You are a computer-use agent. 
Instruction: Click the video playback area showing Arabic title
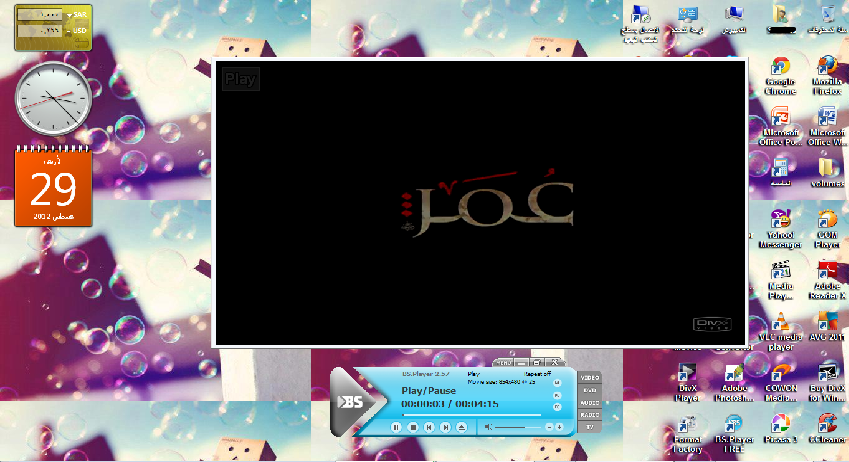click(481, 203)
